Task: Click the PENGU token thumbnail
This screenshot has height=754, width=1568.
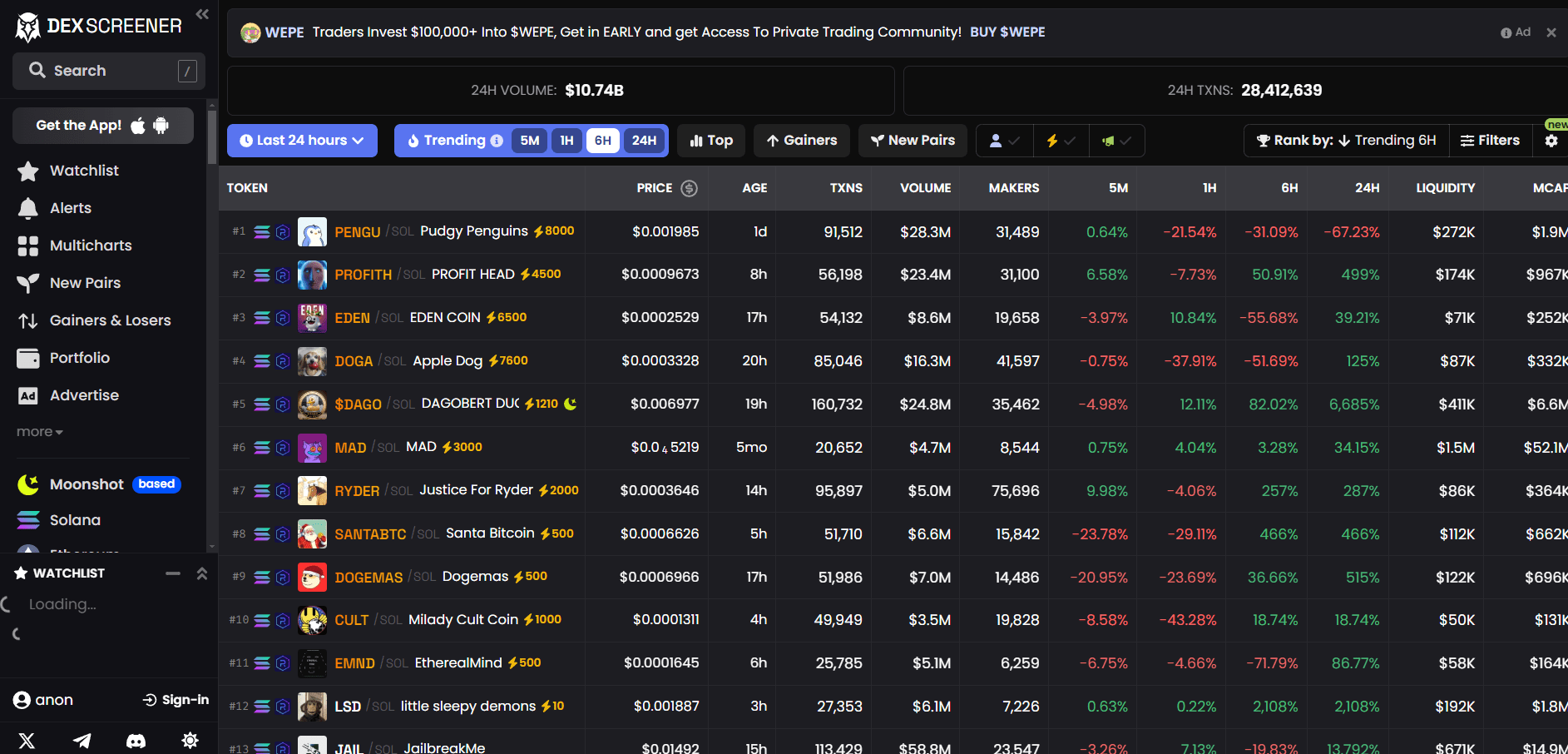Action: 312,232
